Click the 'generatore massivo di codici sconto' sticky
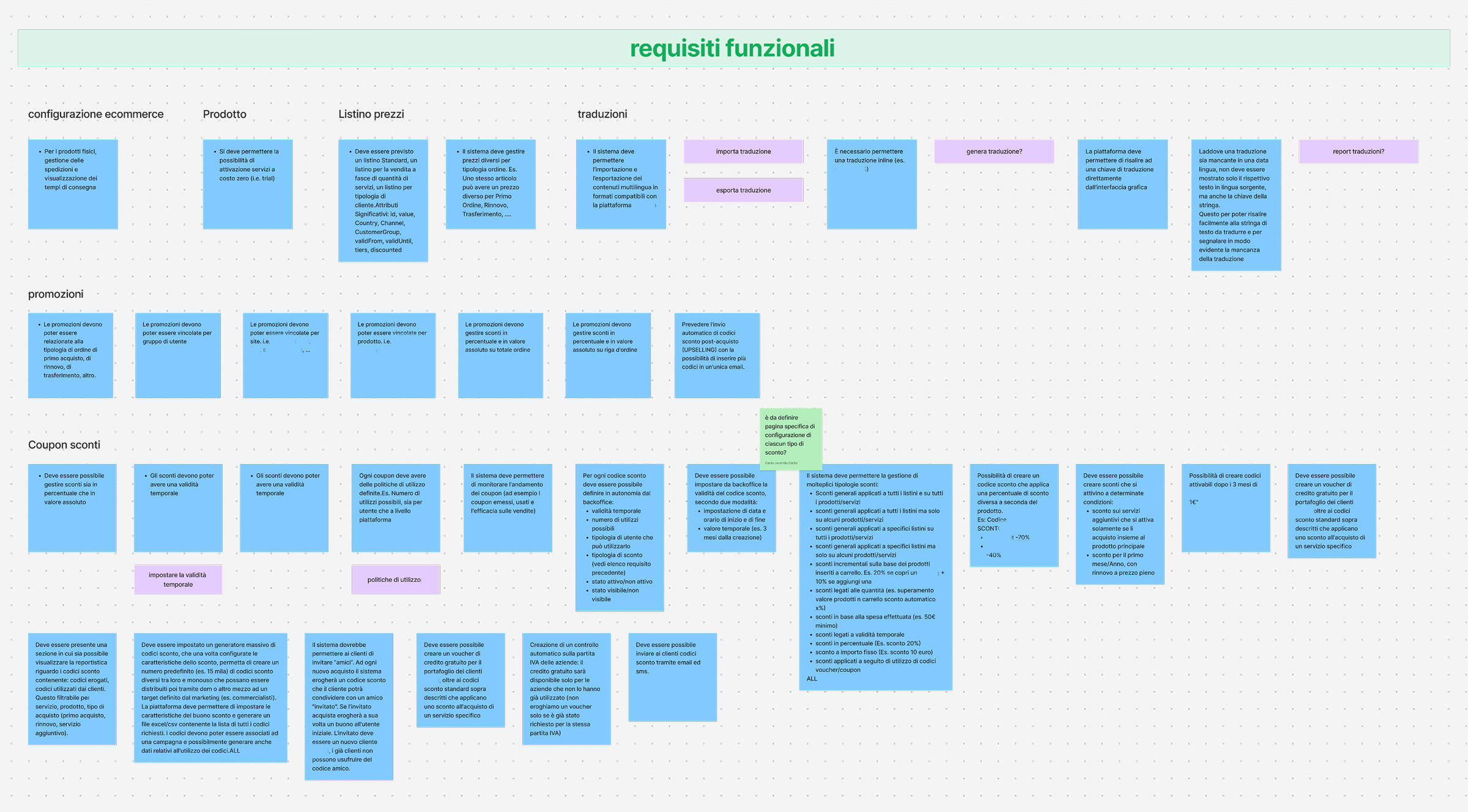The width and height of the screenshot is (1468, 812). [x=210, y=697]
